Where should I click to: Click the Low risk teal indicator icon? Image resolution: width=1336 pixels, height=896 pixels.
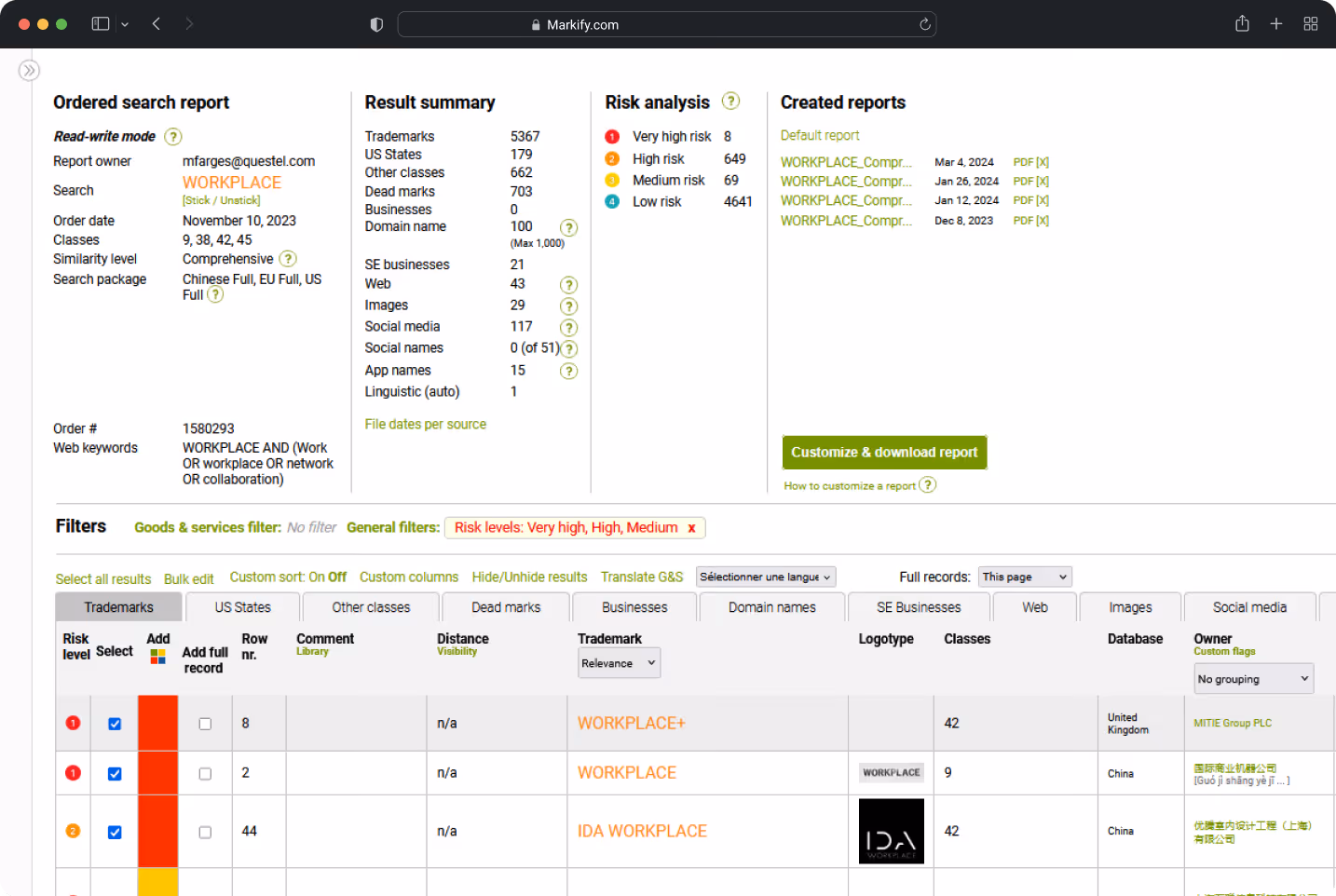click(612, 202)
